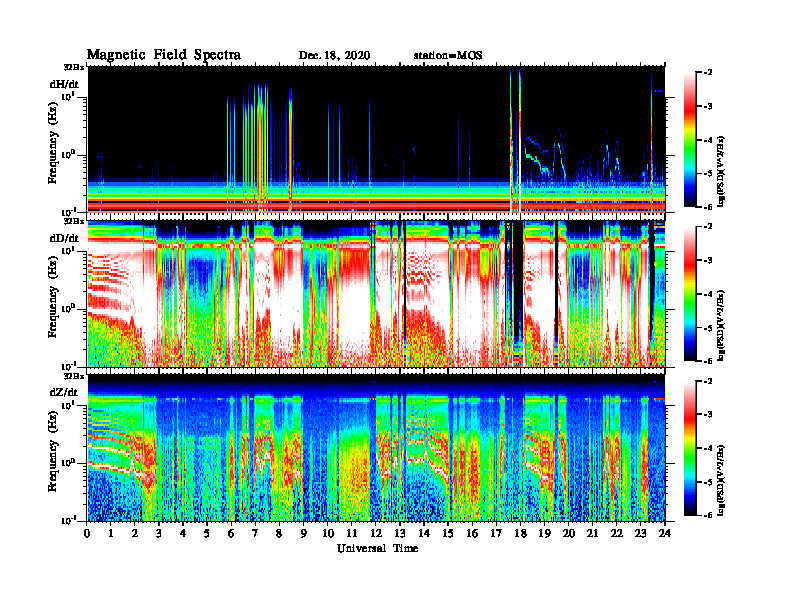Click hour tick label '3' on time axis
The width and height of the screenshot is (792, 612).
160,534
